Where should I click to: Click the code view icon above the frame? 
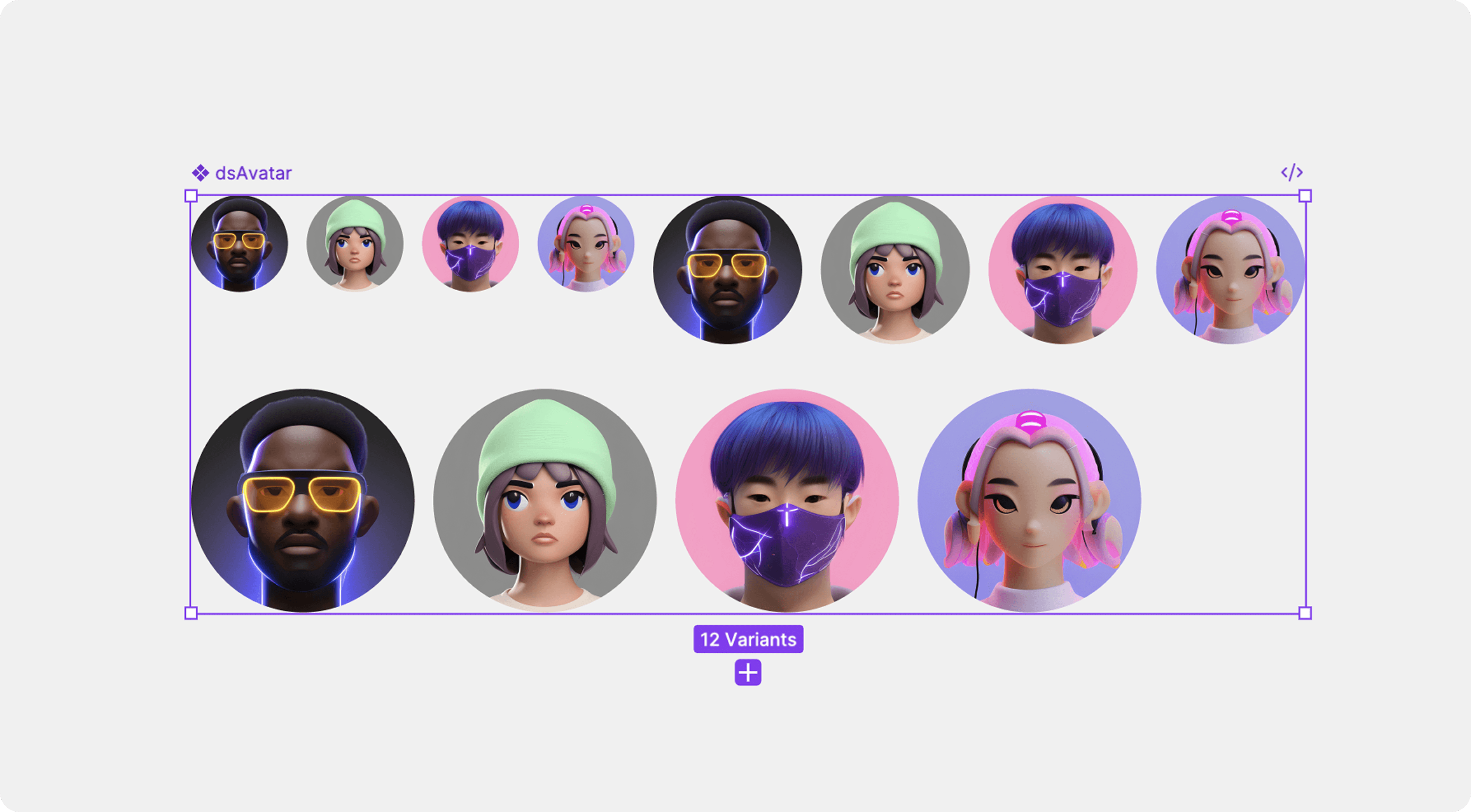pyautogui.click(x=1291, y=173)
